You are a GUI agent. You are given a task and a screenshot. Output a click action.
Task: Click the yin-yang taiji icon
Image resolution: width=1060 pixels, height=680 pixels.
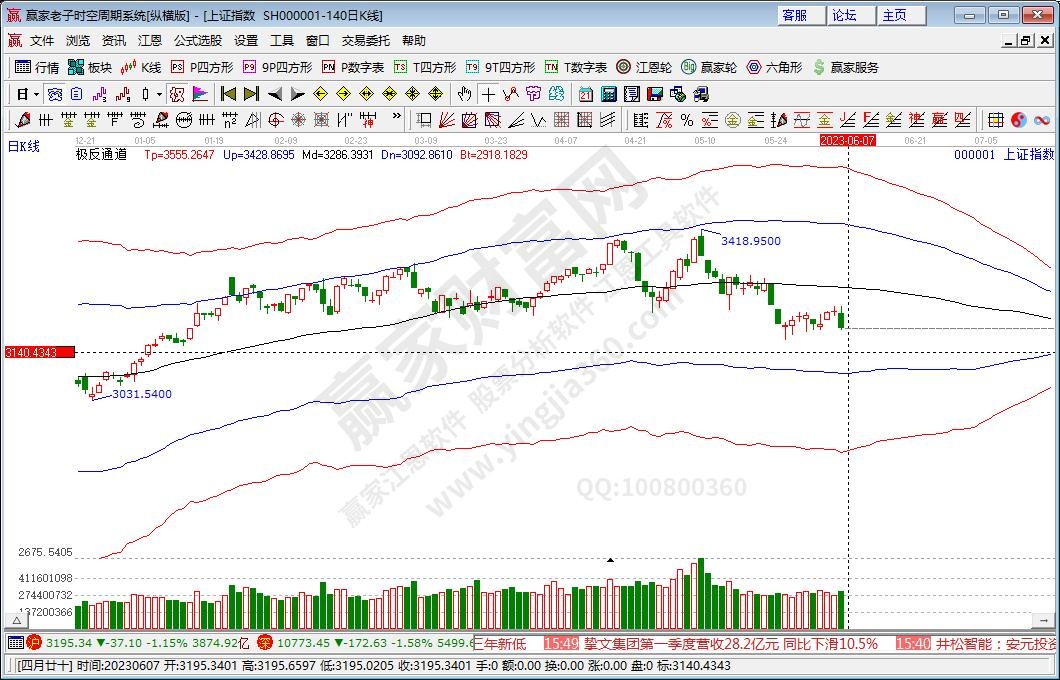click(1018, 120)
